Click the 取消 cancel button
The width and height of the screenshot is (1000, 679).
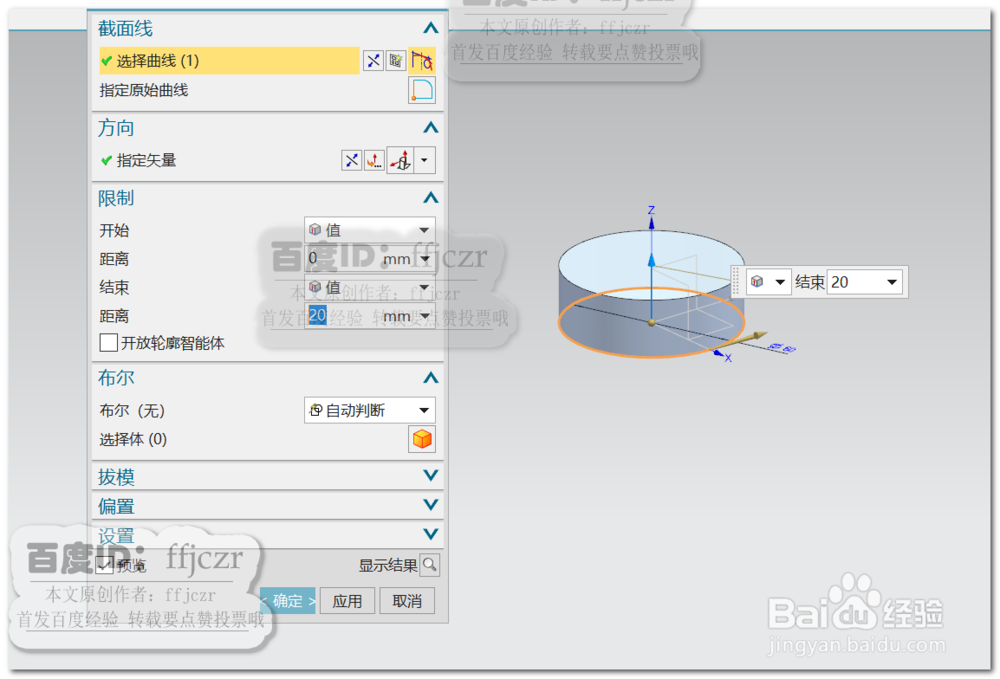407,601
